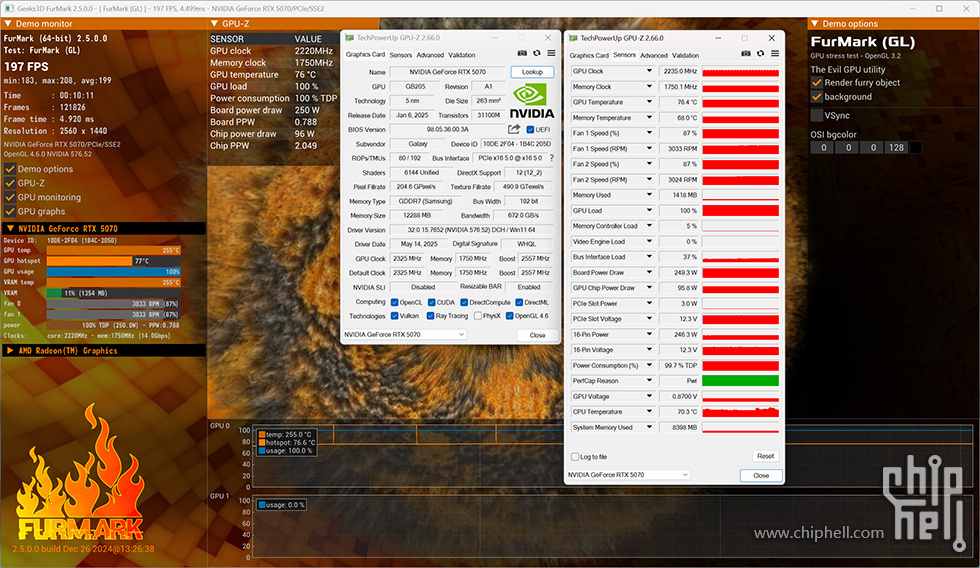980x568 pixels.
Task: Toggle the PhysX checkbox in GPU-Z
Action: (478, 316)
